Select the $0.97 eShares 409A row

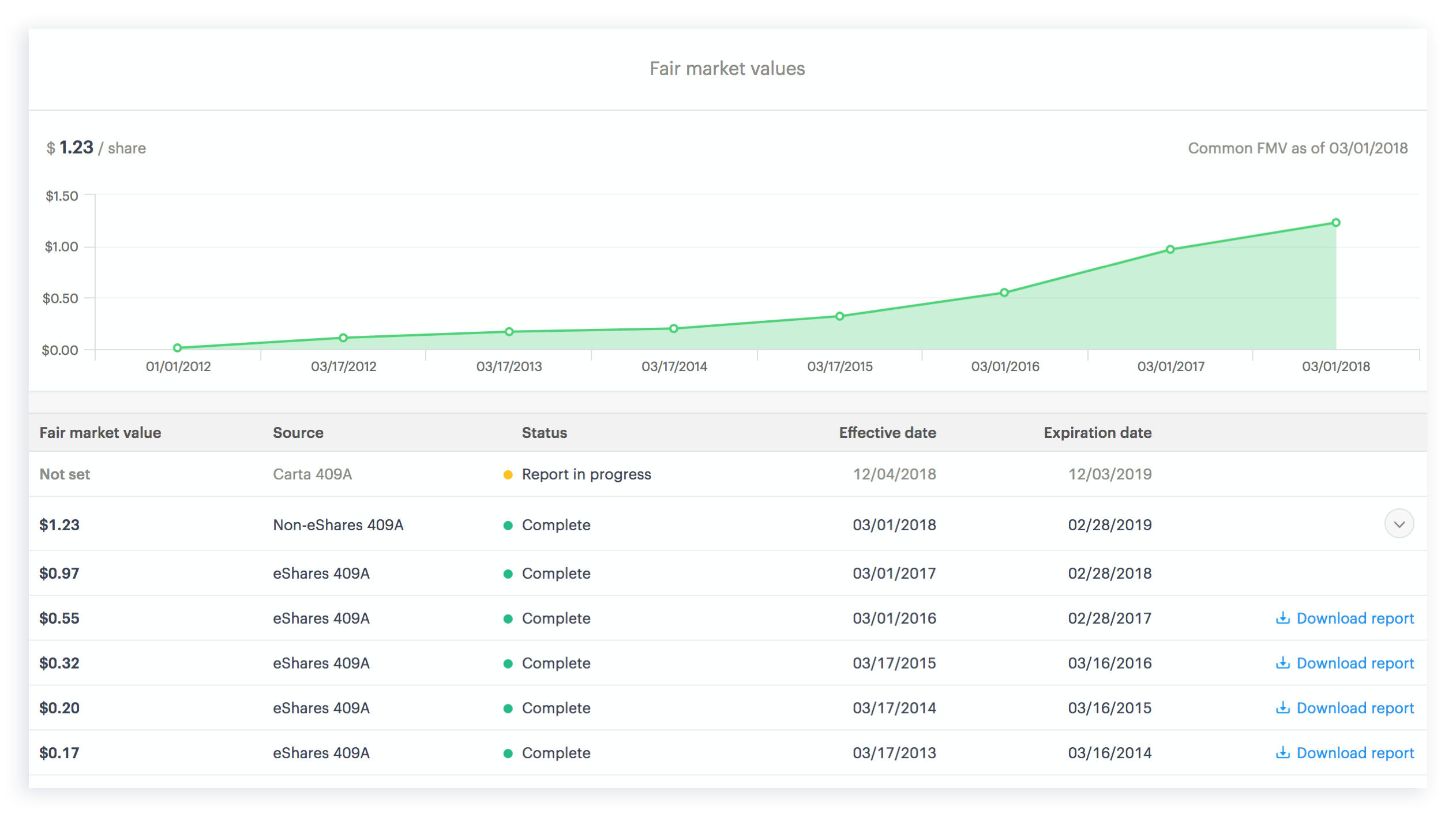pyautogui.click(x=321, y=574)
